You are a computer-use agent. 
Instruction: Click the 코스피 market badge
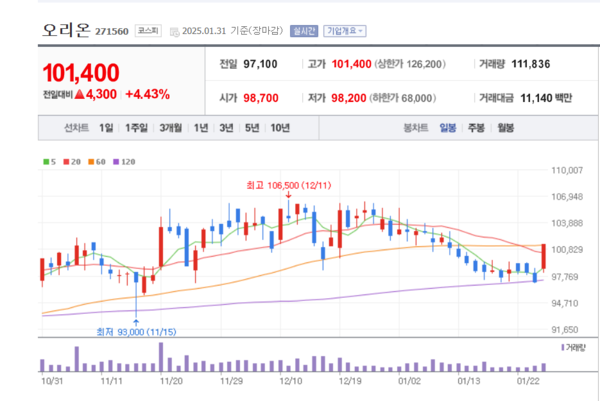click(x=147, y=31)
